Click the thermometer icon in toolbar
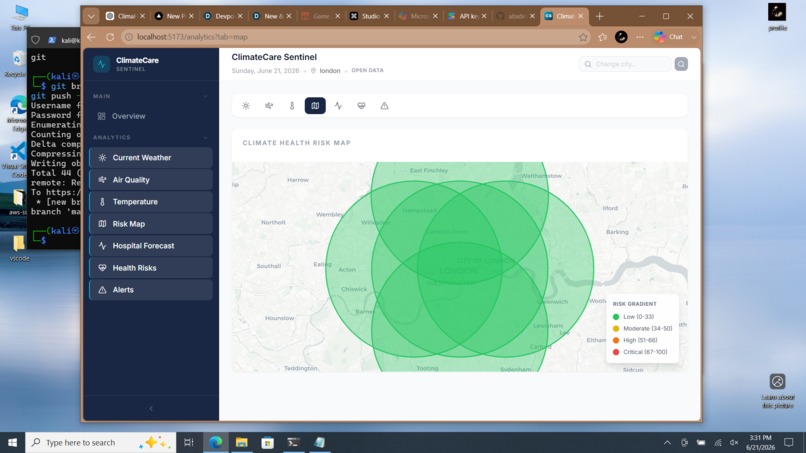The width and height of the screenshot is (806, 453). point(292,106)
